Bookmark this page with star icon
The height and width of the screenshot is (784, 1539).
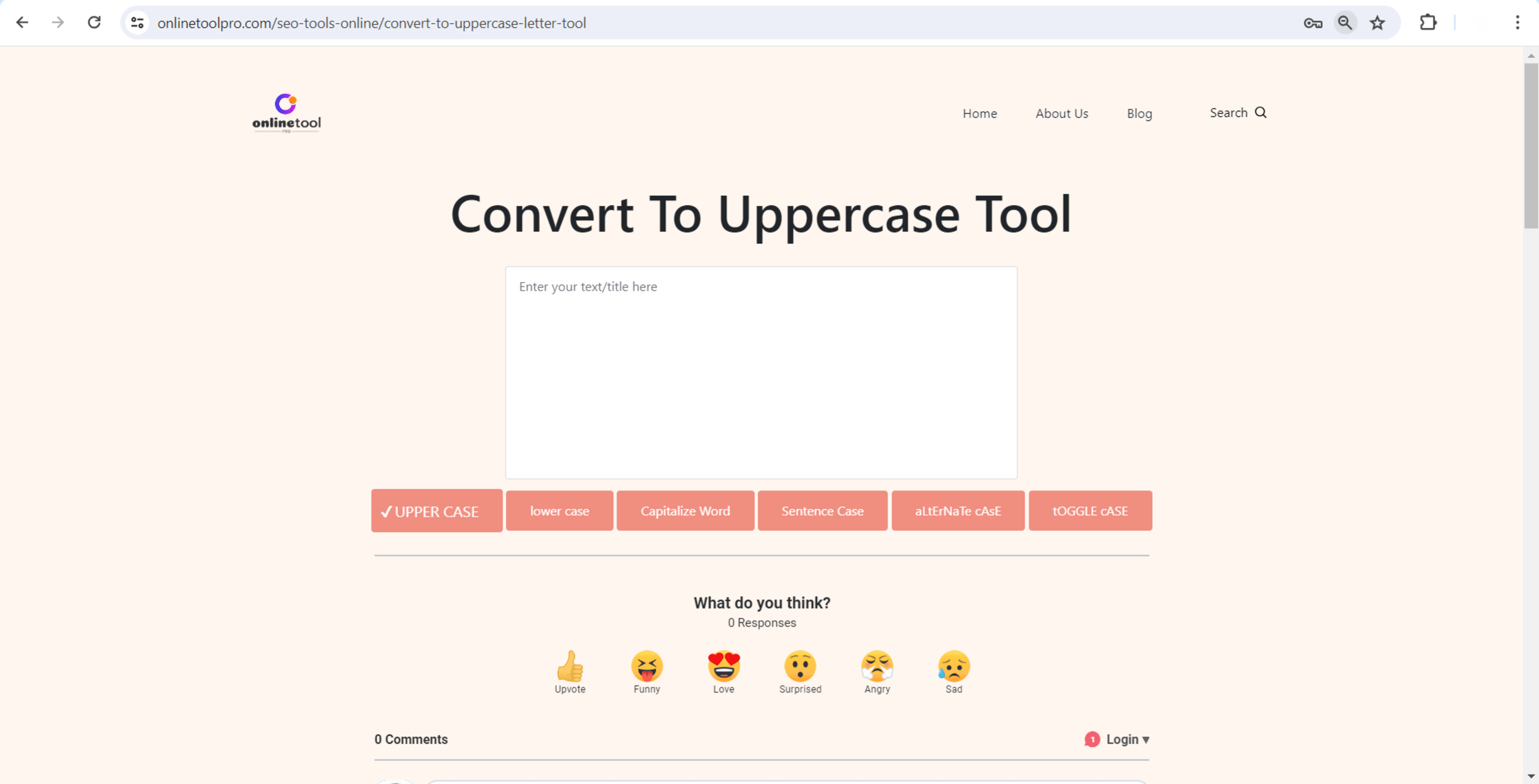[x=1377, y=23]
